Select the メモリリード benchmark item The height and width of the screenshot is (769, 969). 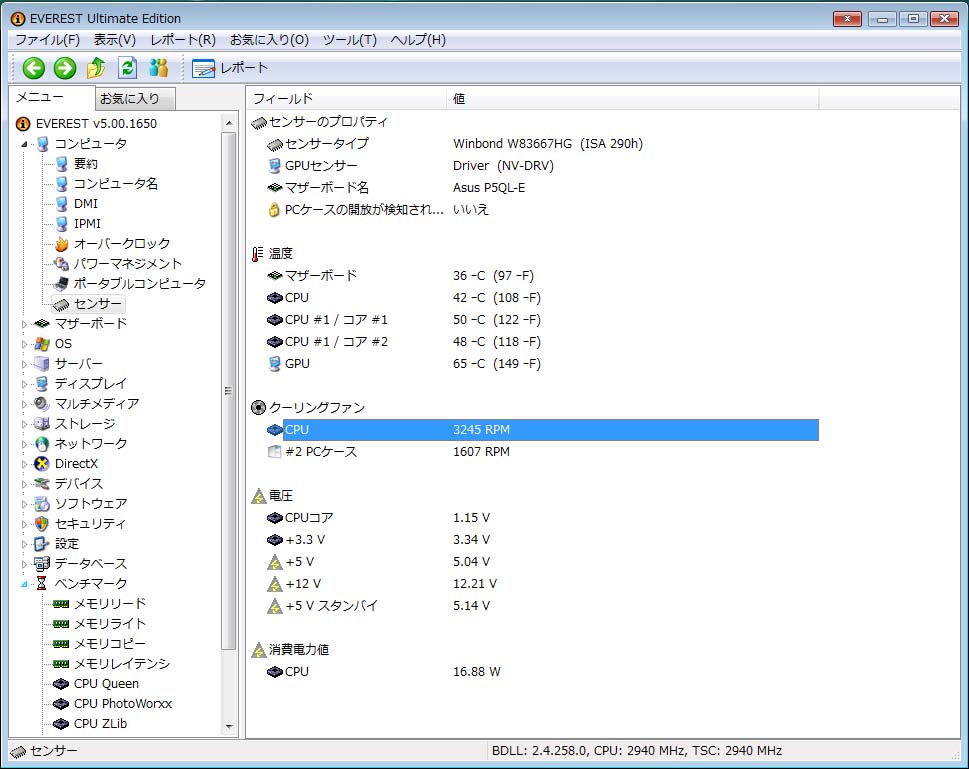[109, 604]
